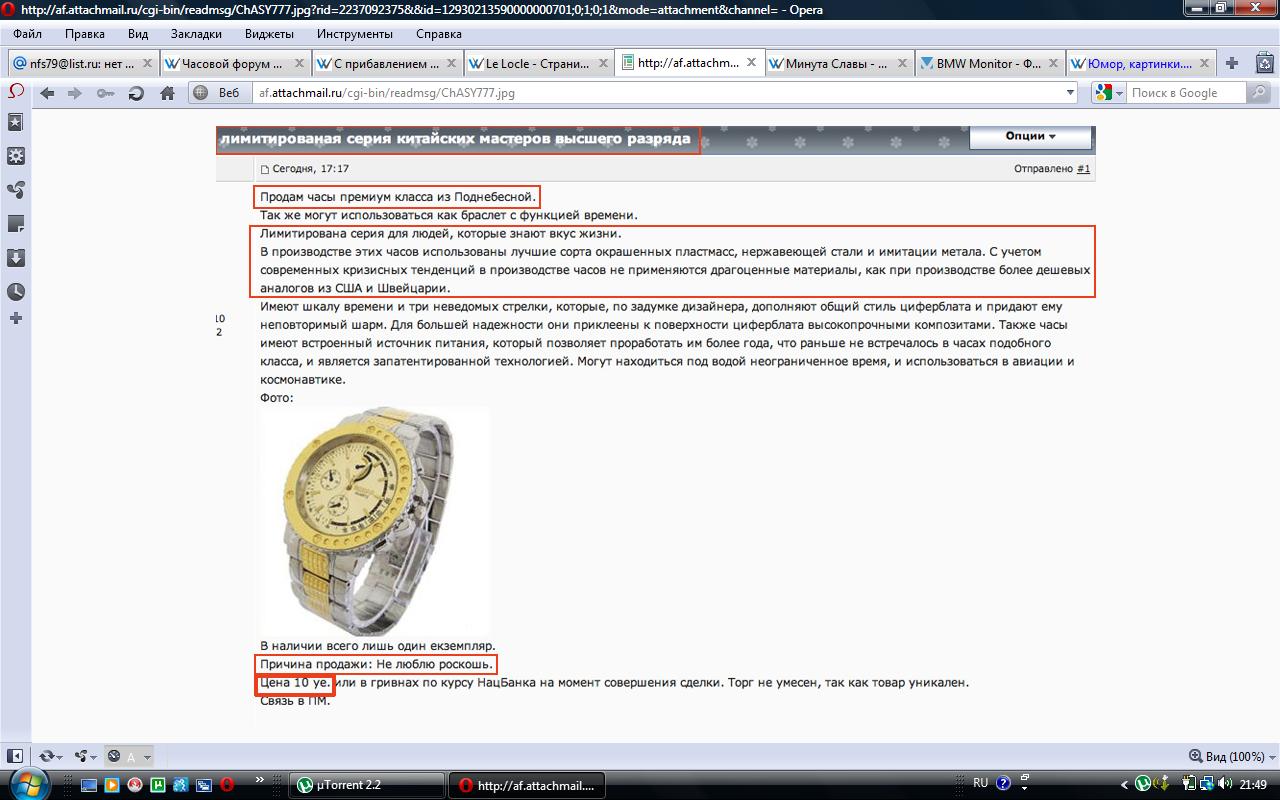Viewport: 1280px width, 800px height.
Task: Click the Опции button
Action: [x=1030, y=137]
